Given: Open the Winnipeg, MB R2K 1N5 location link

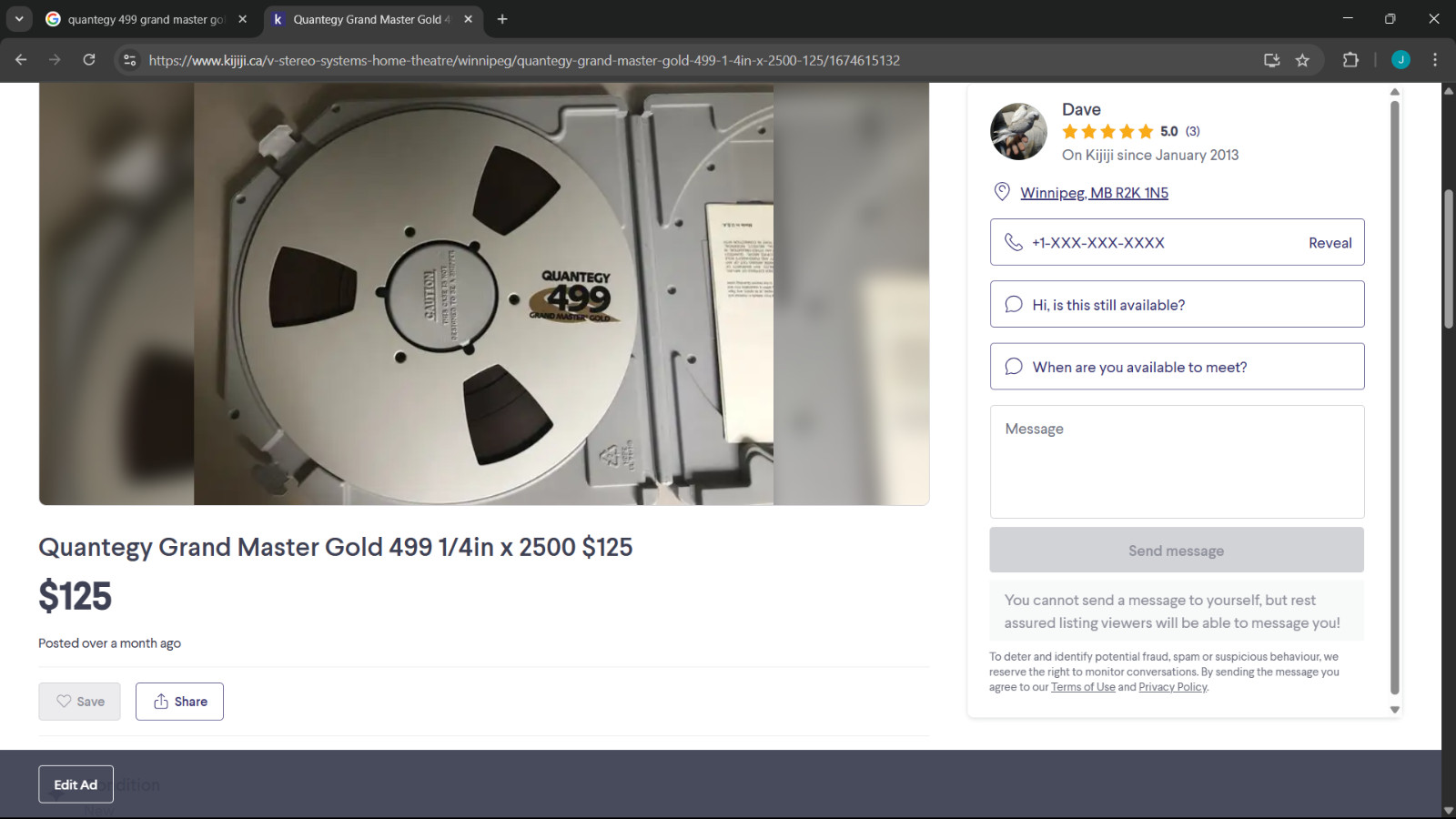Looking at the screenshot, I should 1094,193.
